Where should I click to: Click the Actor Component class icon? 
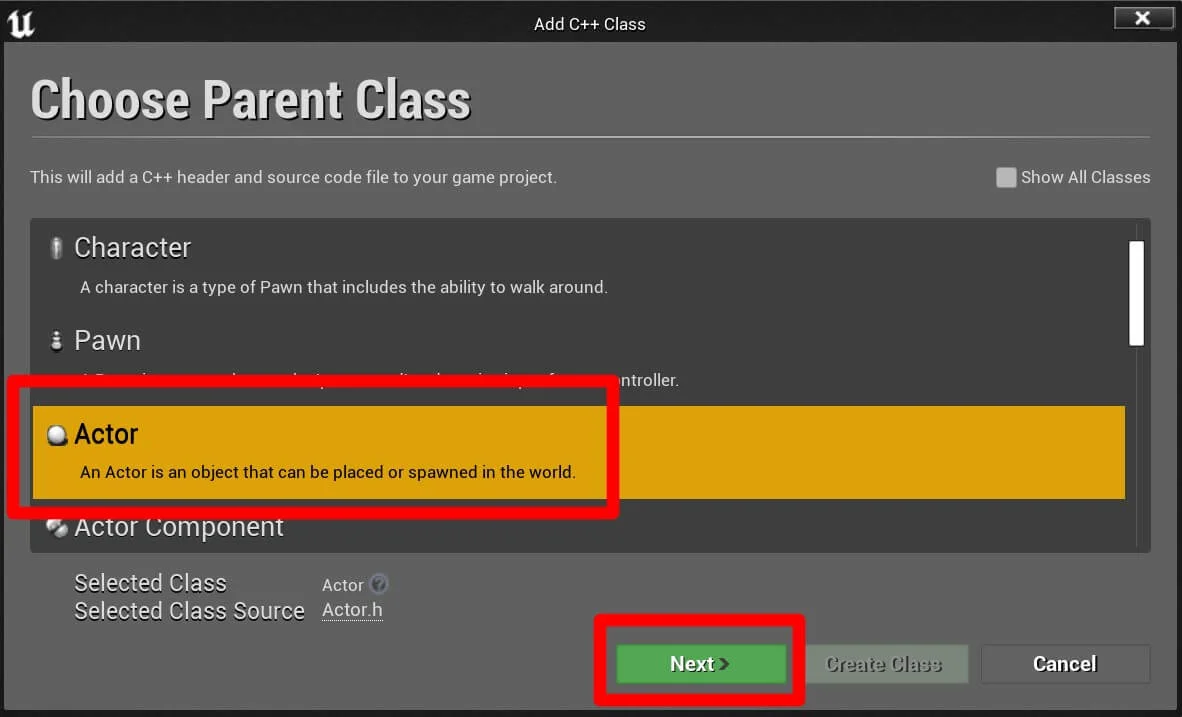57,528
